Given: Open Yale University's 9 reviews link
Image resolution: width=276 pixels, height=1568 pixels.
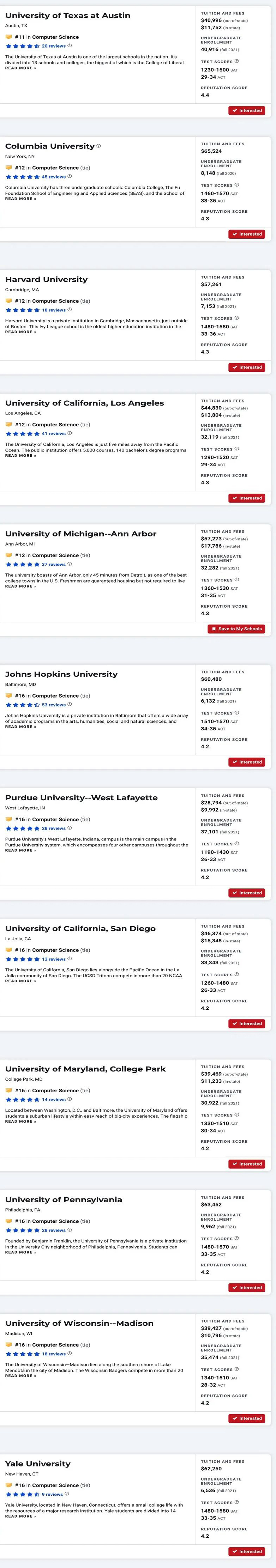Looking at the screenshot, I should [52, 1494].
